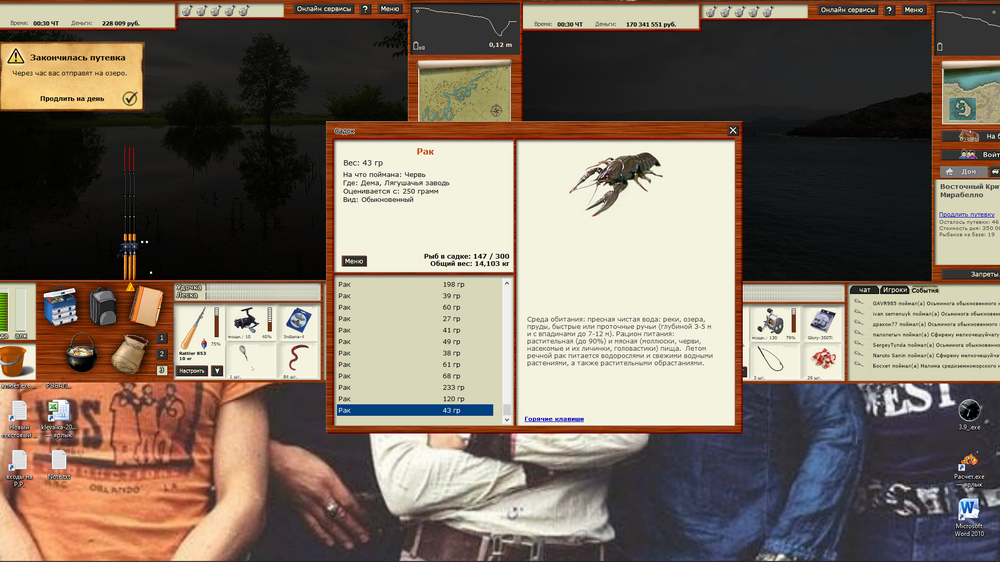Image resolution: width=1000 pixels, height=562 pixels.
Task: Click 'Продлить путевку' link
Action: (967, 214)
